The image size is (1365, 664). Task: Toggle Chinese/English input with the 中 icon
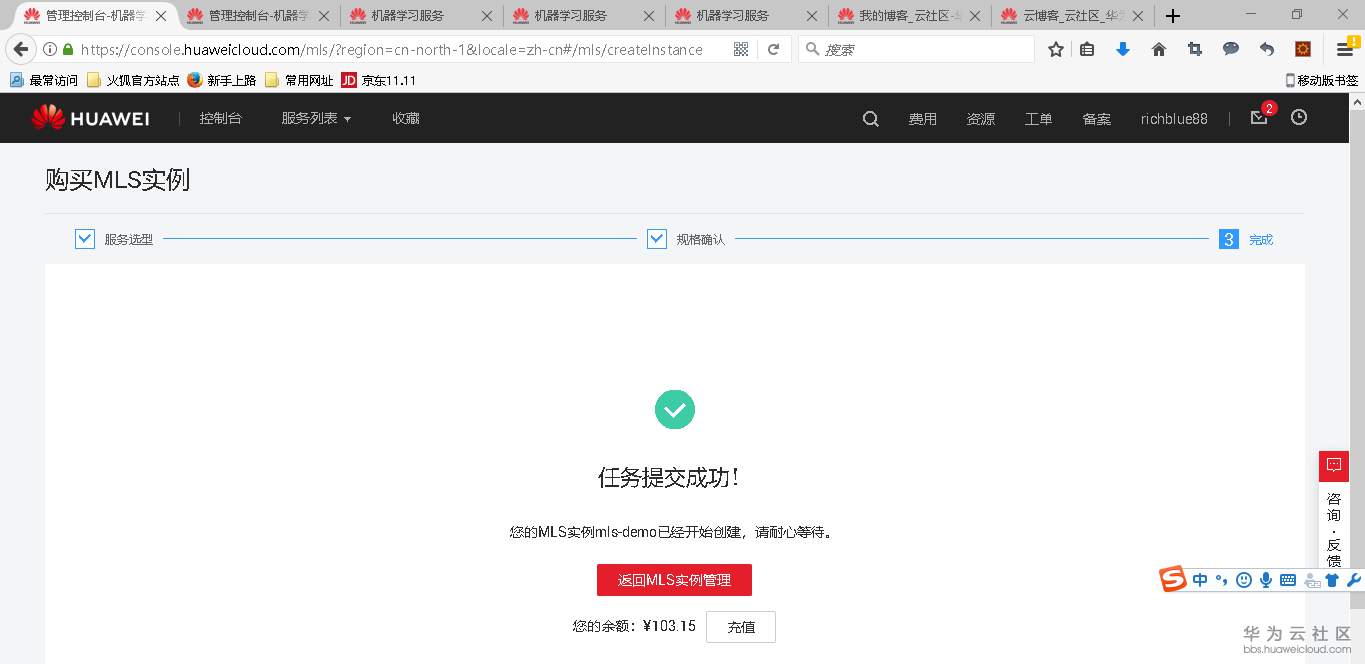pyautogui.click(x=1199, y=579)
